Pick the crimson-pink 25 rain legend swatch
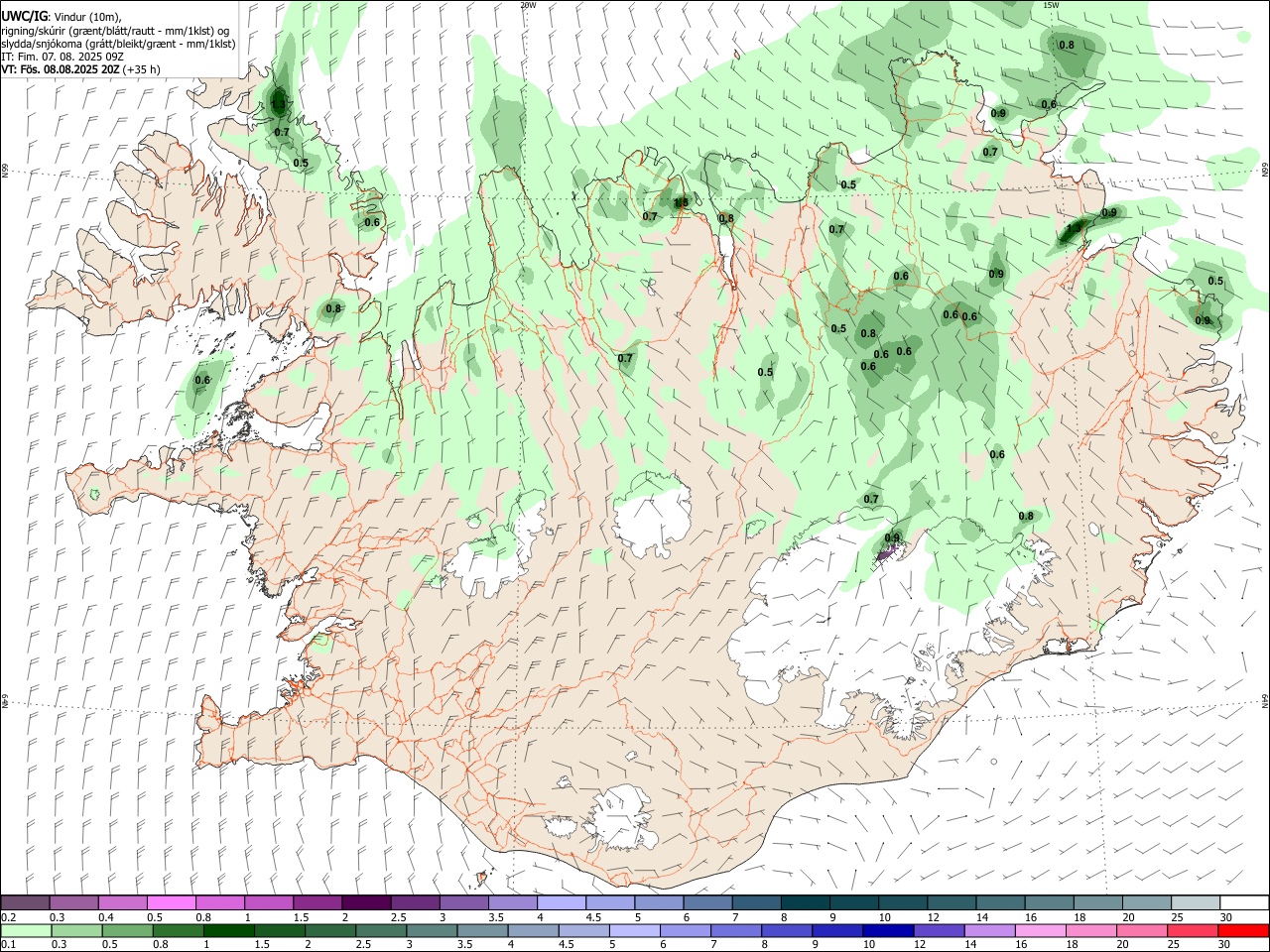This screenshot has width=1270, height=952. pos(1192,930)
